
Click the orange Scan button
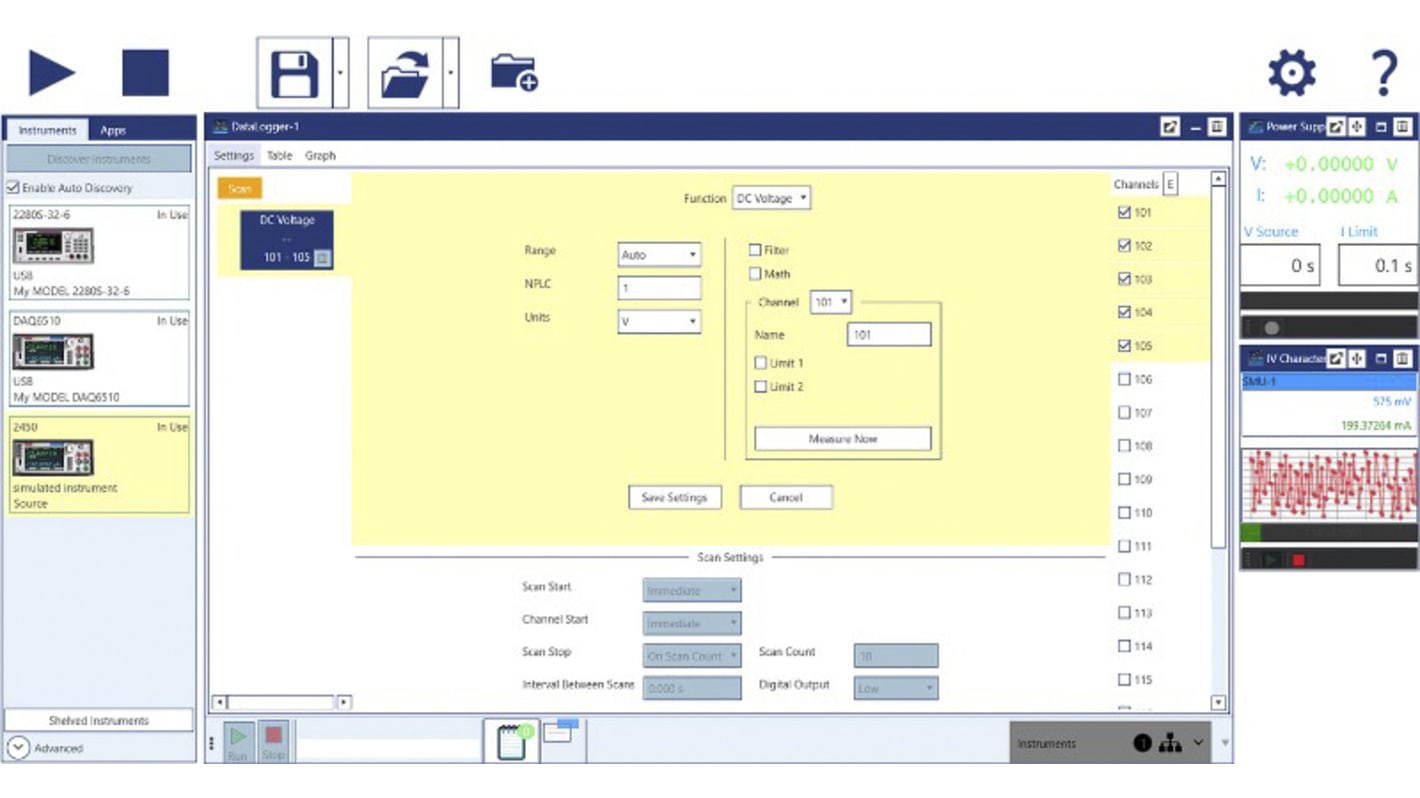(x=240, y=188)
